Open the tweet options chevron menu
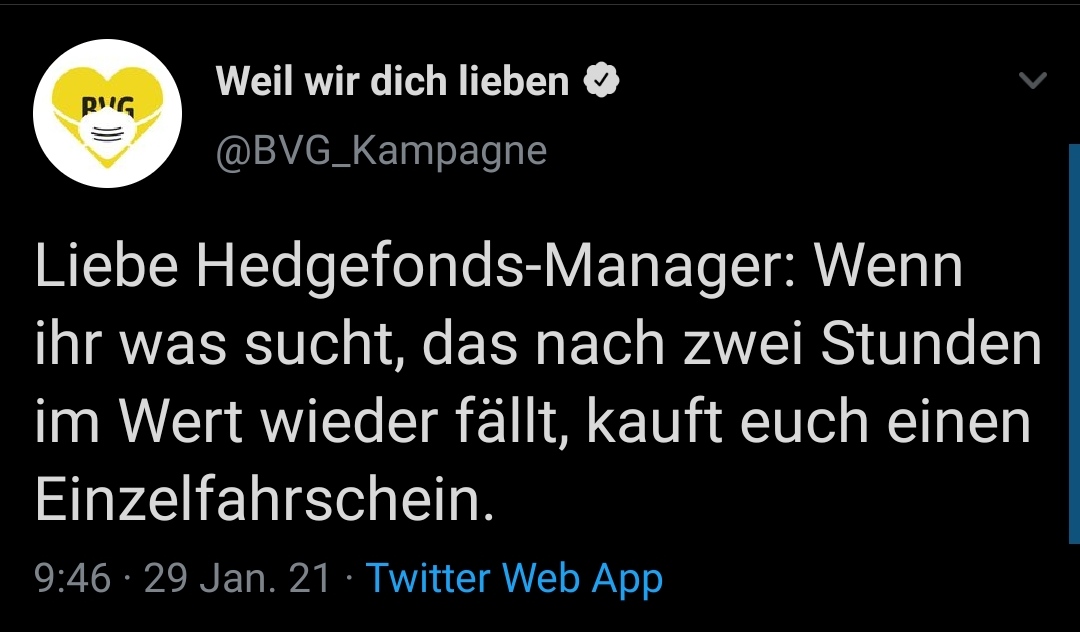This screenshot has width=1080, height=632. 1031,81
